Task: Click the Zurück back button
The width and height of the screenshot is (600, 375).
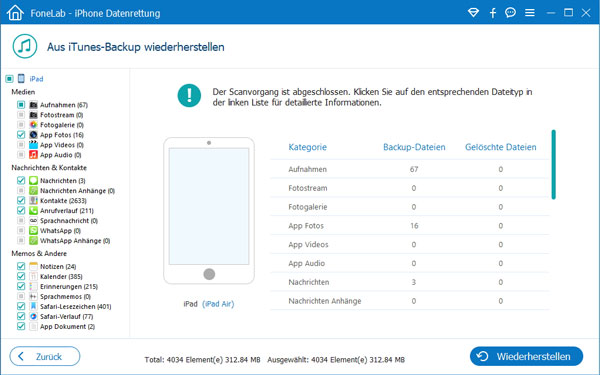Action: click(45, 356)
